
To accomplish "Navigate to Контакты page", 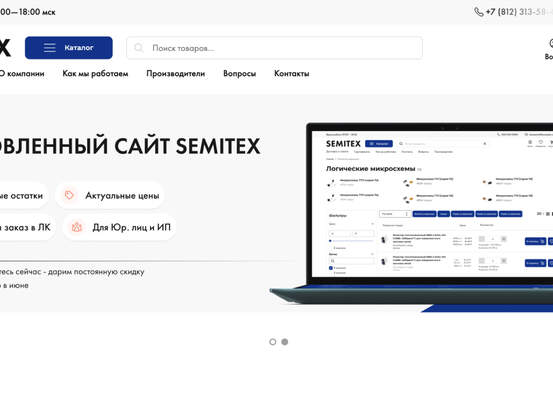I will pyautogui.click(x=292, y=73).
